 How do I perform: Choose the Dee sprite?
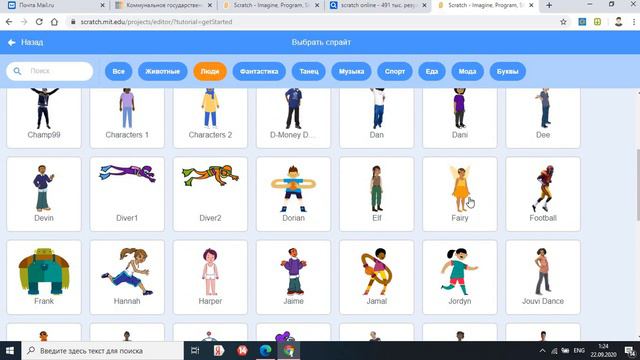tap(543, 118)
